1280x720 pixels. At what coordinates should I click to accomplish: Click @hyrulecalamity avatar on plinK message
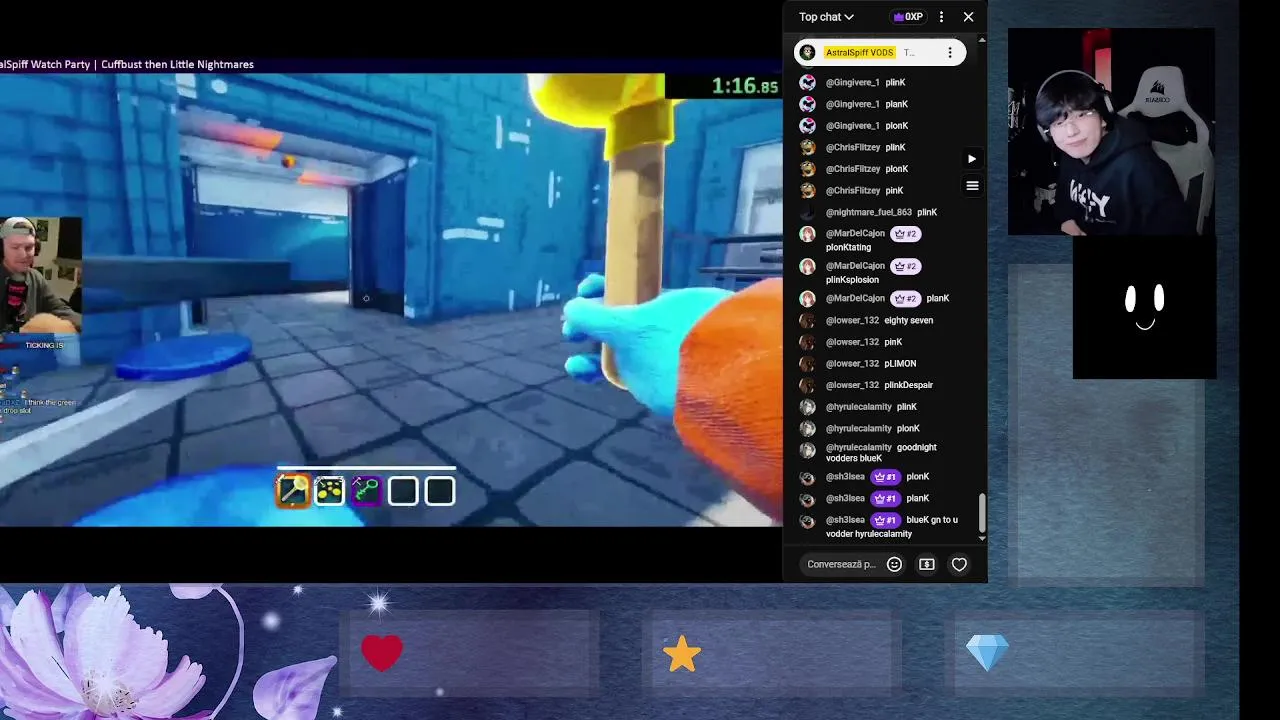(807, 407)
